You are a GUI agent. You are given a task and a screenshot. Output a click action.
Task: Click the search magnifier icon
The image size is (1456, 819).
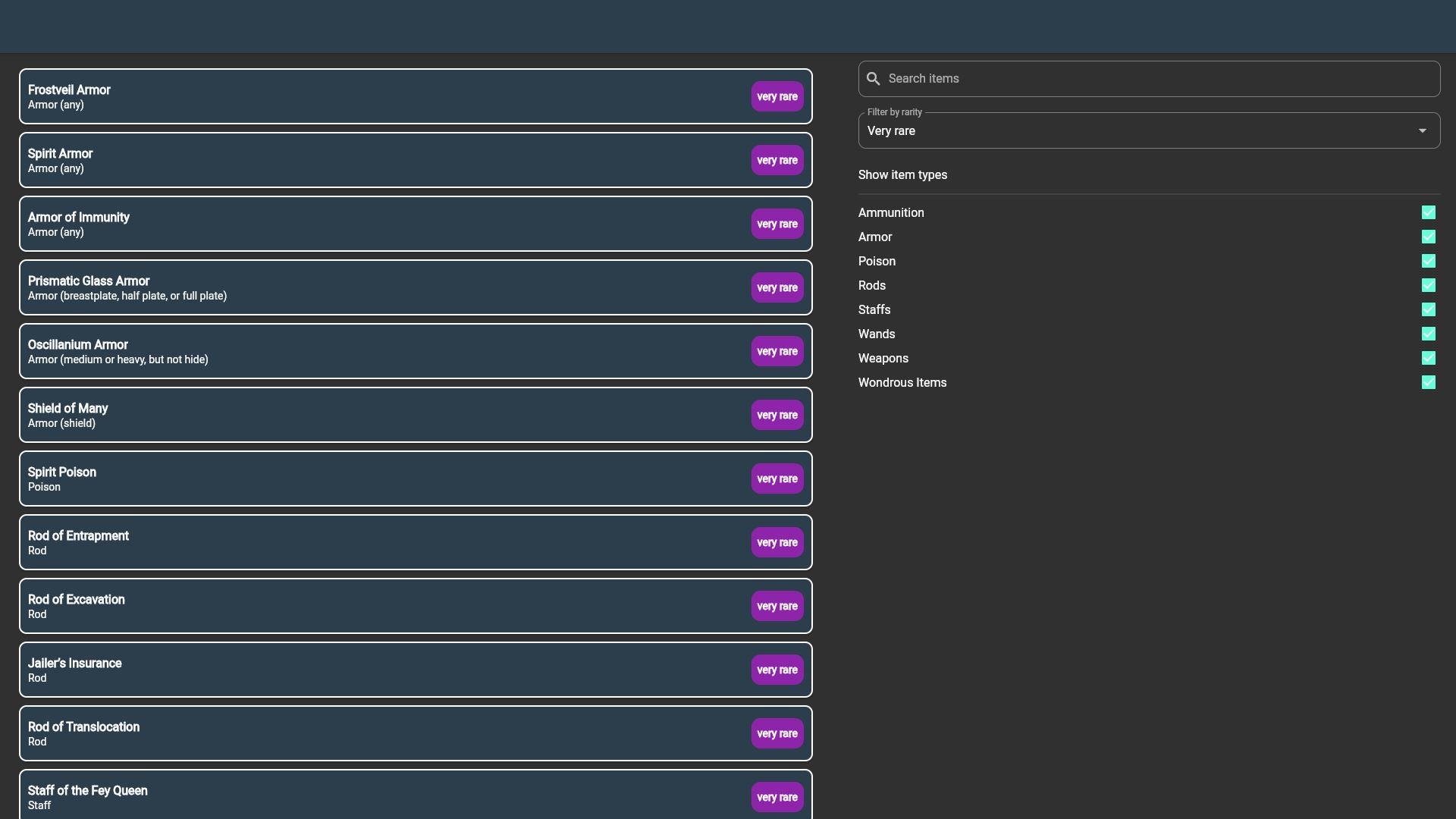(873, 79)
